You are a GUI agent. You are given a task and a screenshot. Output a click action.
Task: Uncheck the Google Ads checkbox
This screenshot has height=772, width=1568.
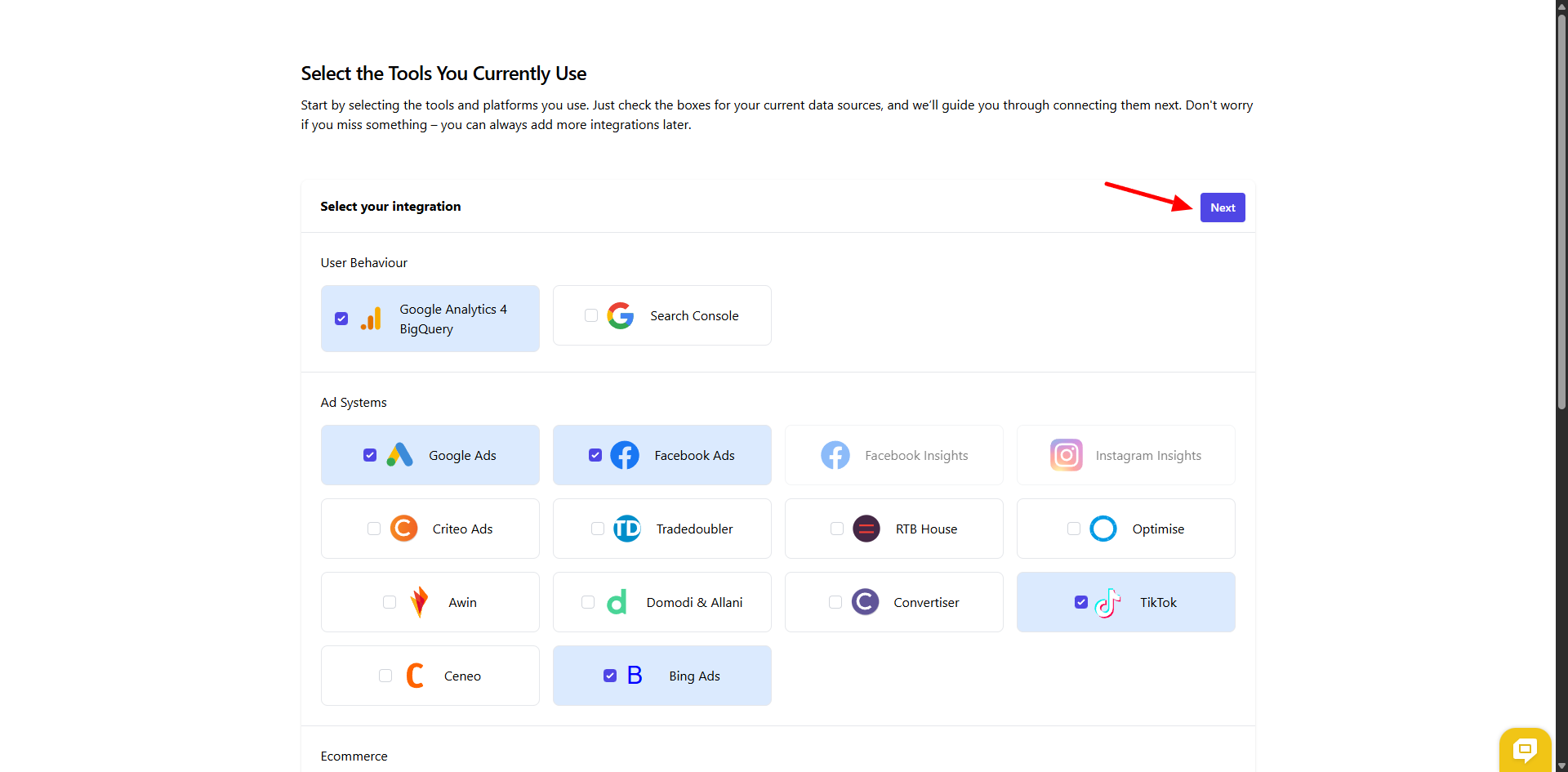(x=370, y=455)
